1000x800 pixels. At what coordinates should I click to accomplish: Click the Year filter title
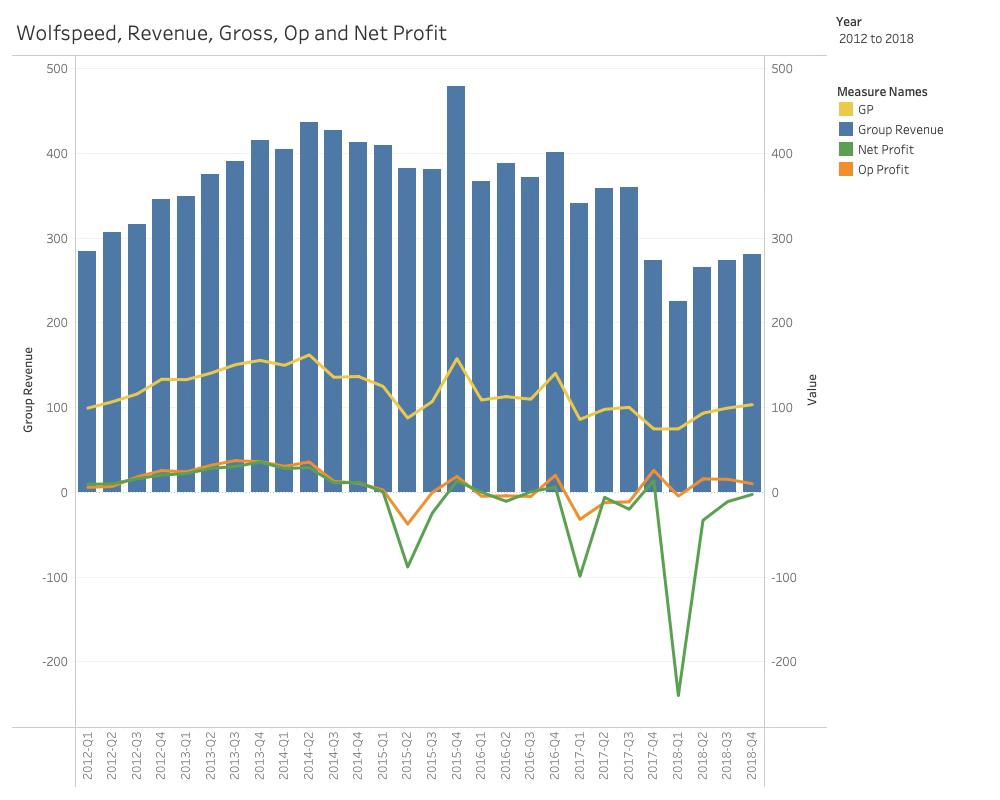coord(848,22)
